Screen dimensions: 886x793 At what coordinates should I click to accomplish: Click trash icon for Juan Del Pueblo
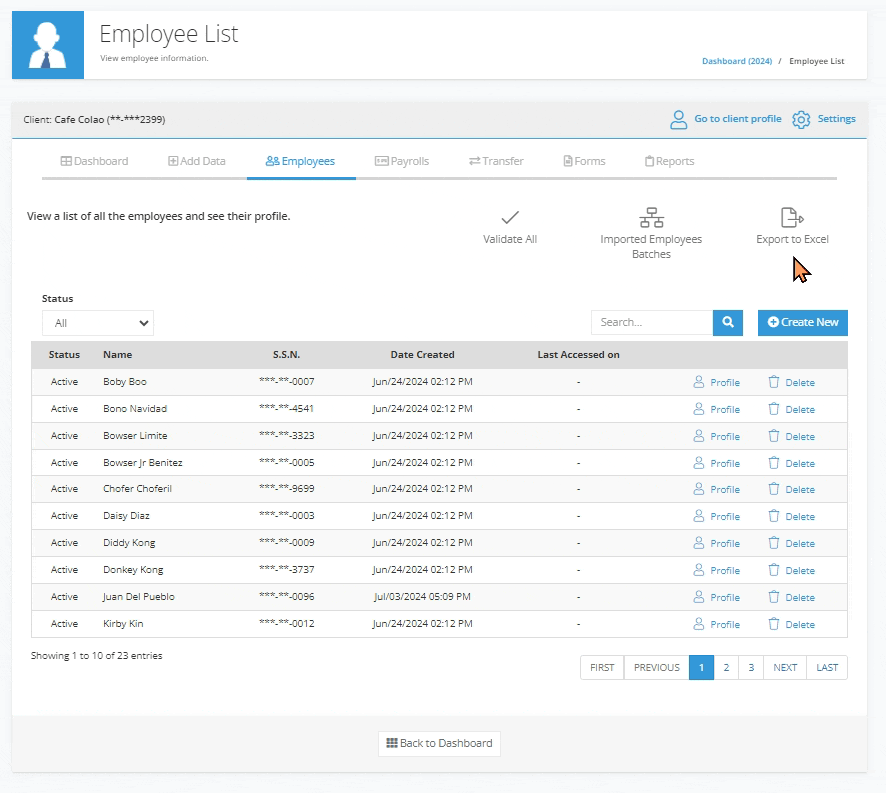pyautogui.click(x=774, y=597)
